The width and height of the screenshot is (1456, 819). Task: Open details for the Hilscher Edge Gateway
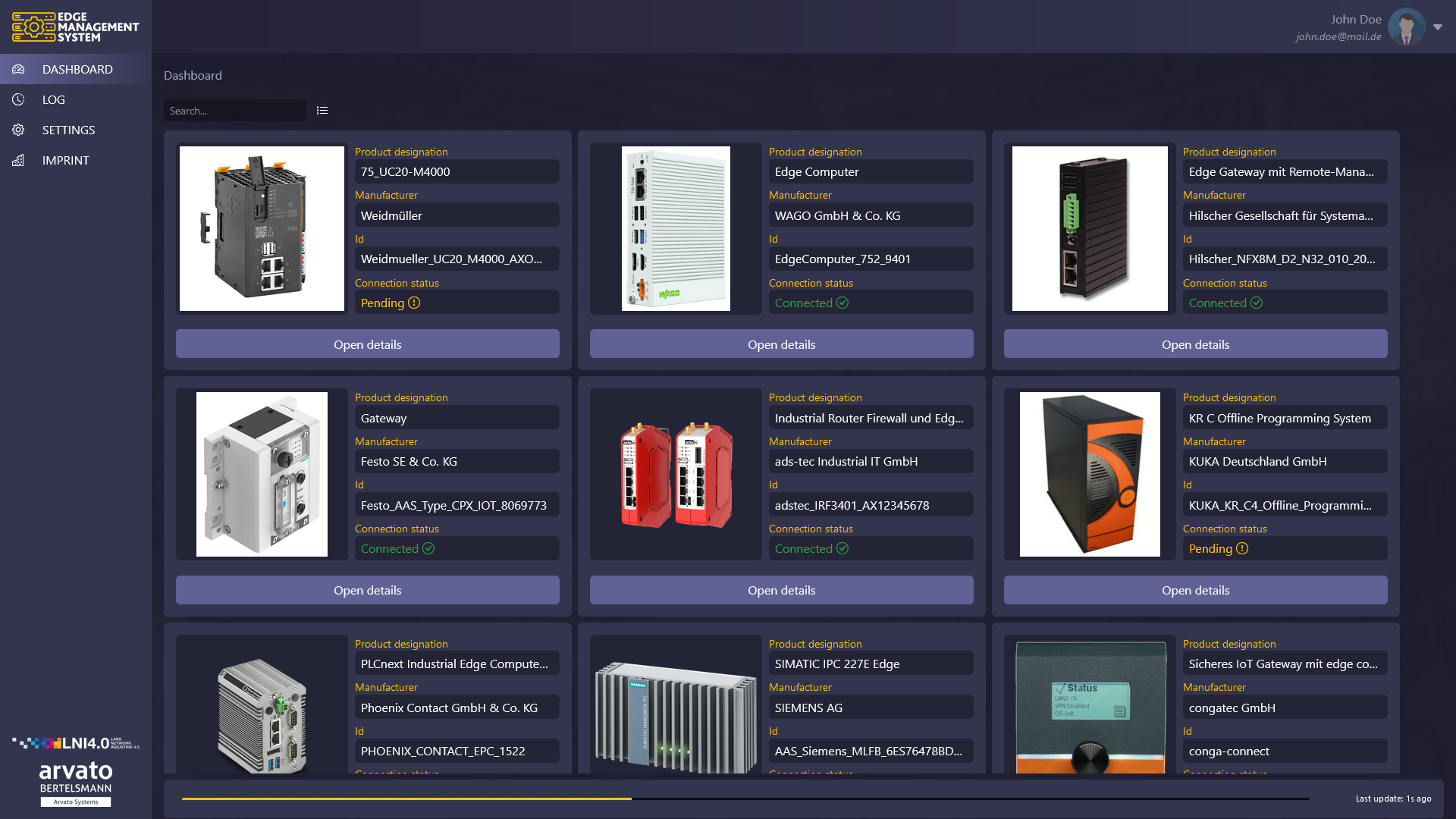1195,344
